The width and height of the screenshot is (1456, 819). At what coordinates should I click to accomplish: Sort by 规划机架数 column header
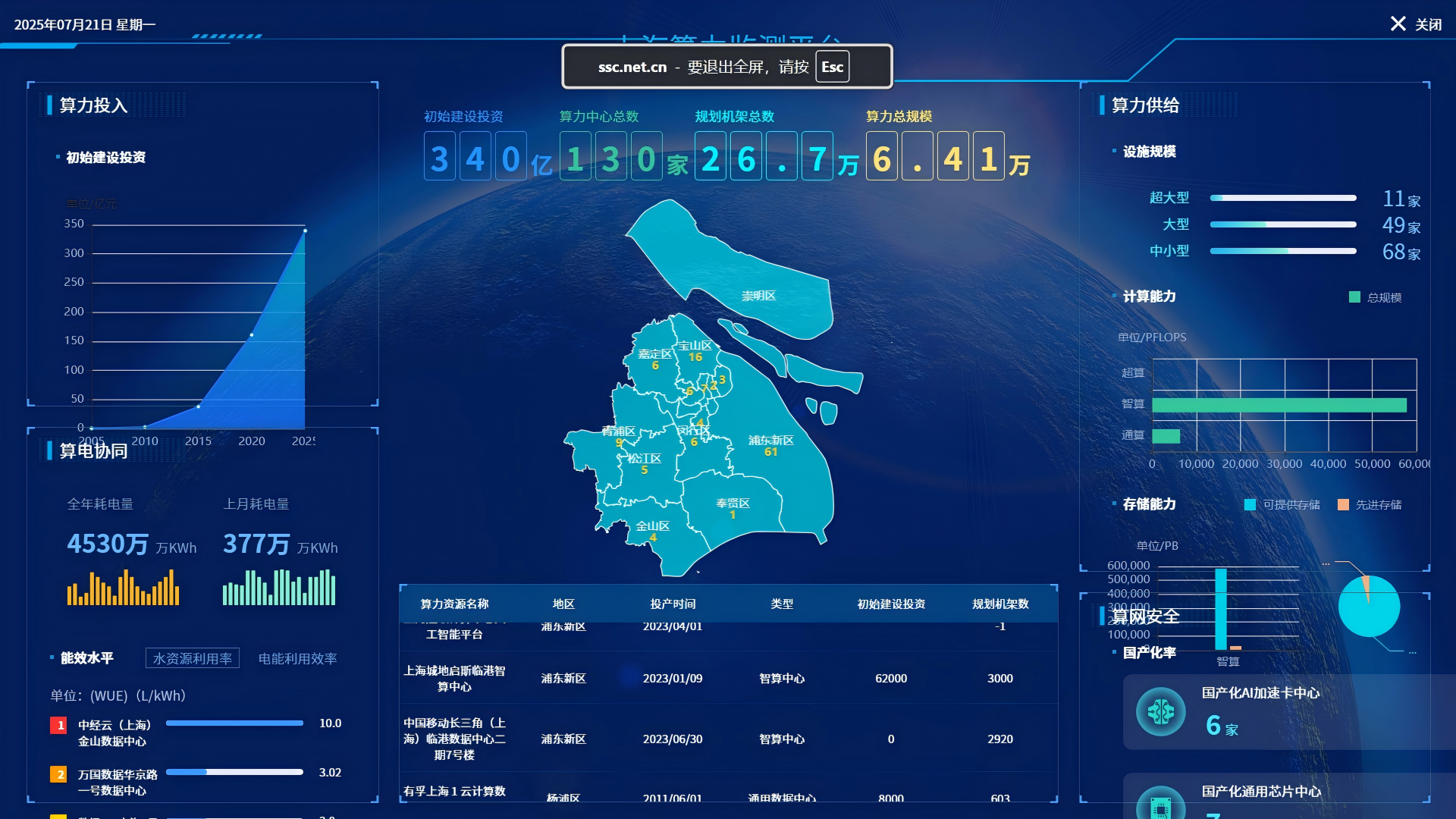pyautogui.click(x=1000, y=604)
